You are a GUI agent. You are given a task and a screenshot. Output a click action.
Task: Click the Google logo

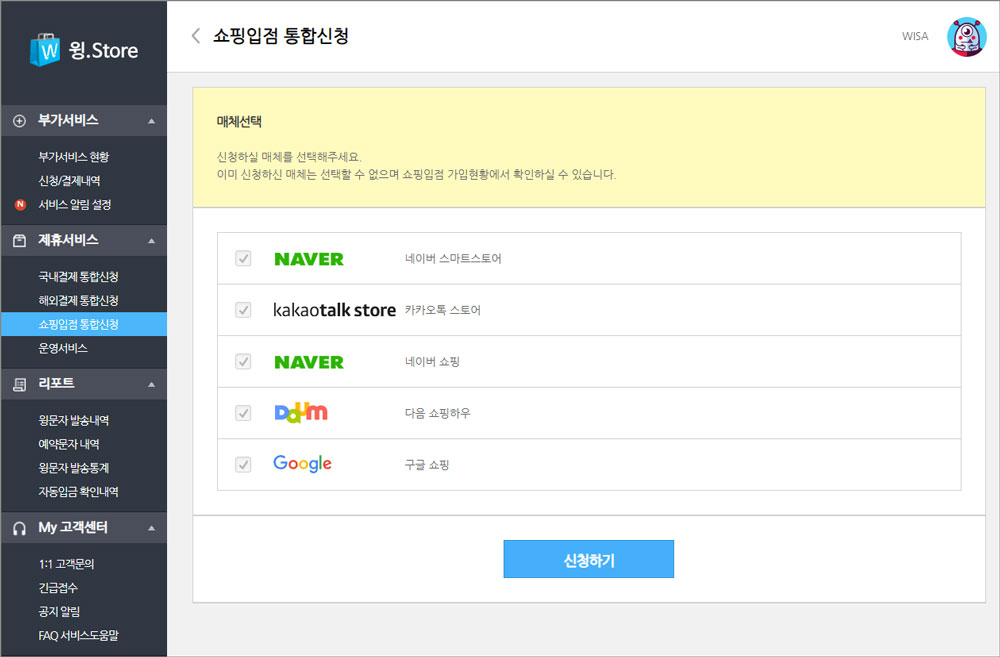302,464
